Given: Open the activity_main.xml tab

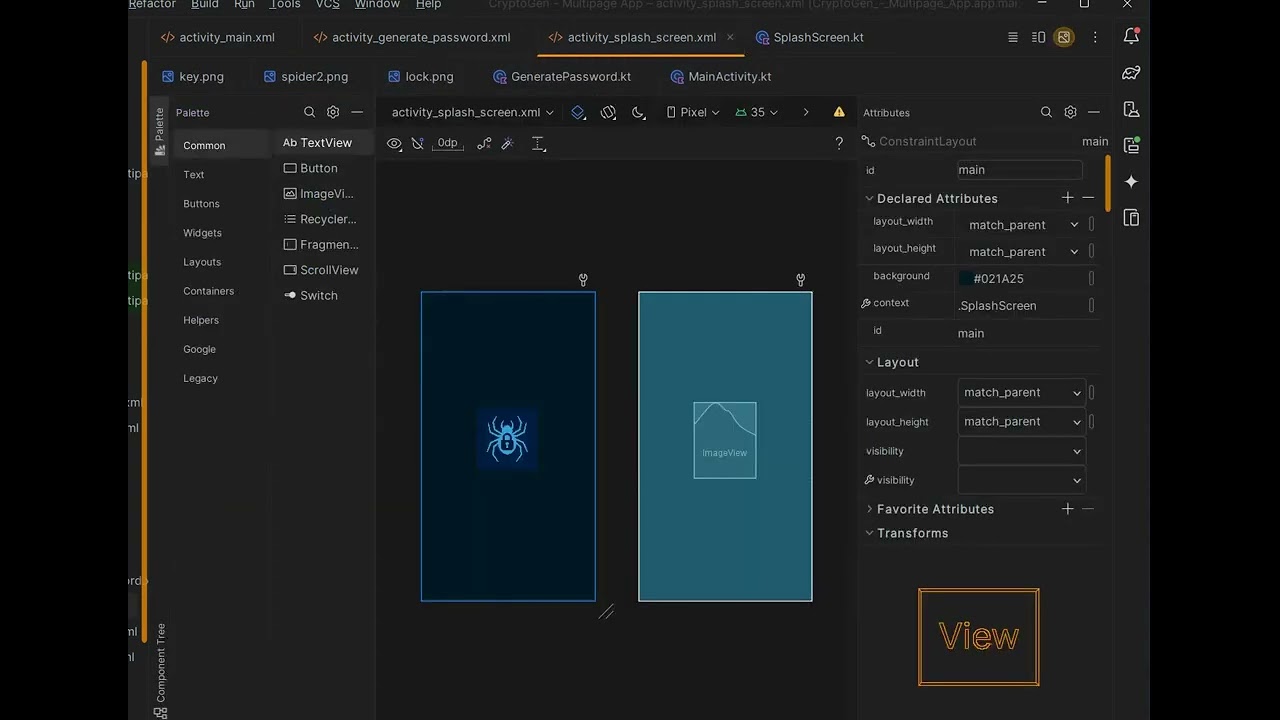Looking at the screenshot, I should [x=218, y=37].
